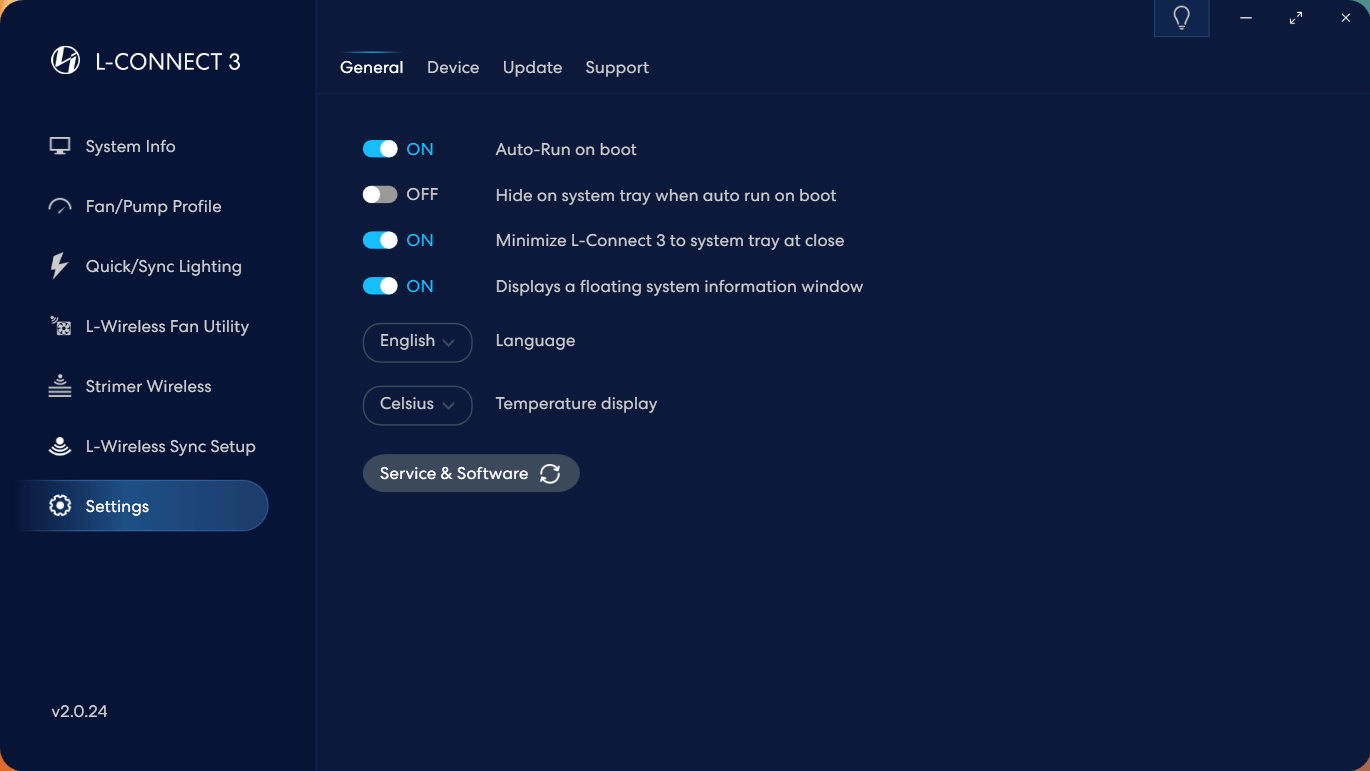
Task: Open the English language dropdown
Action: [417, 342]
